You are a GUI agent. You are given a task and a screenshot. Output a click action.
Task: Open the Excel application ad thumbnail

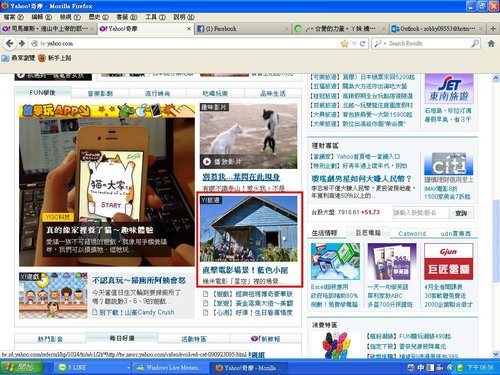tap(335, 261)
